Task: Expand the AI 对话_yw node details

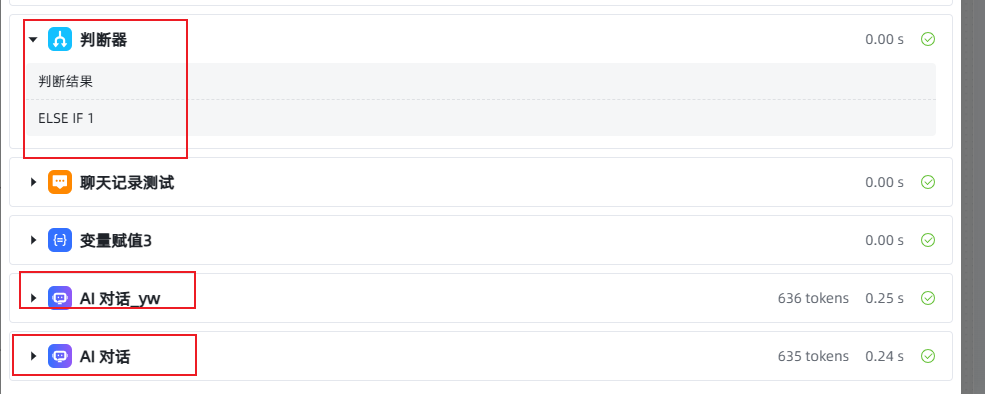Action: pyautogui.click(x=33, y=298)
